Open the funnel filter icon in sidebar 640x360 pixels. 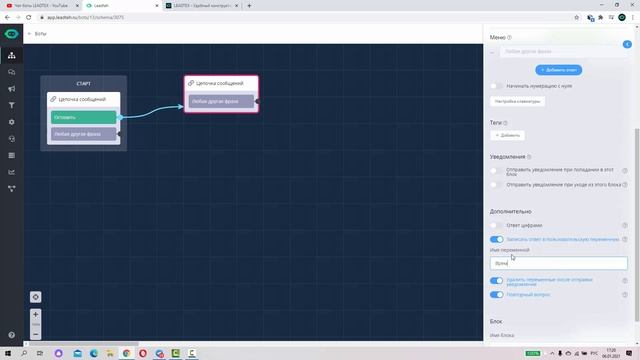coord(11,105)
